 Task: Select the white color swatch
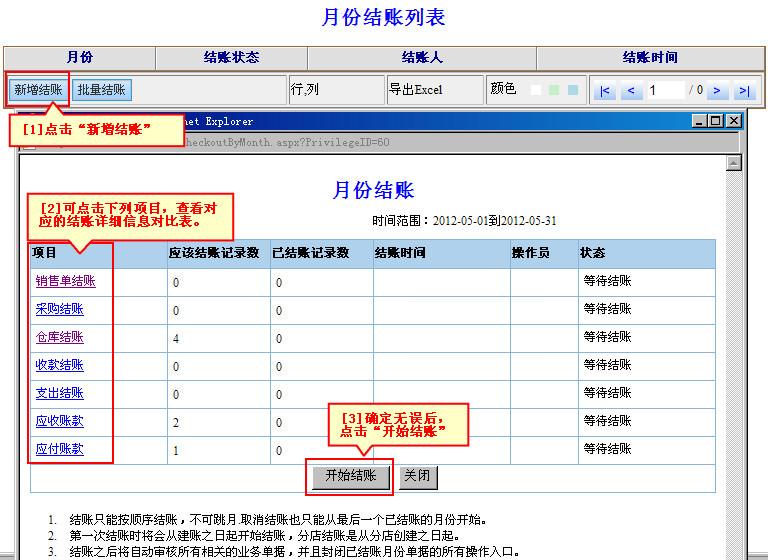(536, 90)
